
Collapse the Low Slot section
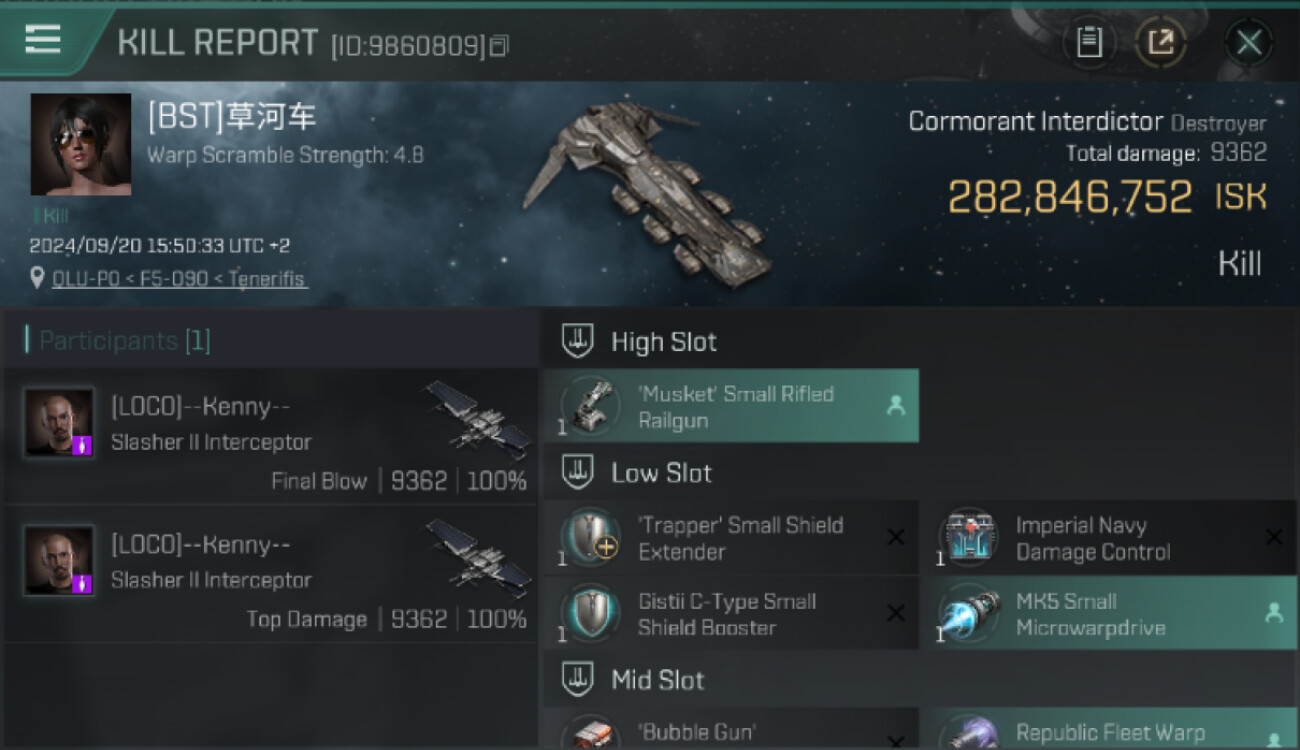click(x=577, y=473)
